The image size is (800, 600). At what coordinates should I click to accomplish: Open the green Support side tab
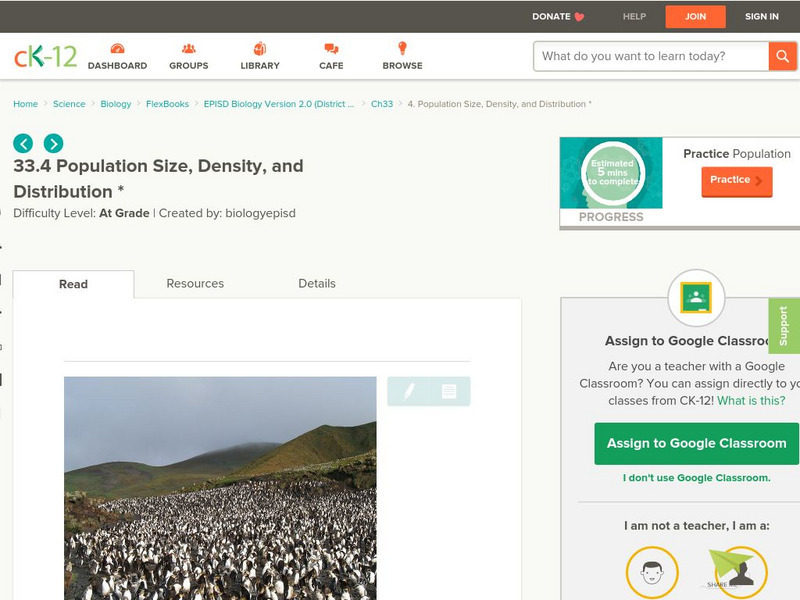(x=784, y=326)
